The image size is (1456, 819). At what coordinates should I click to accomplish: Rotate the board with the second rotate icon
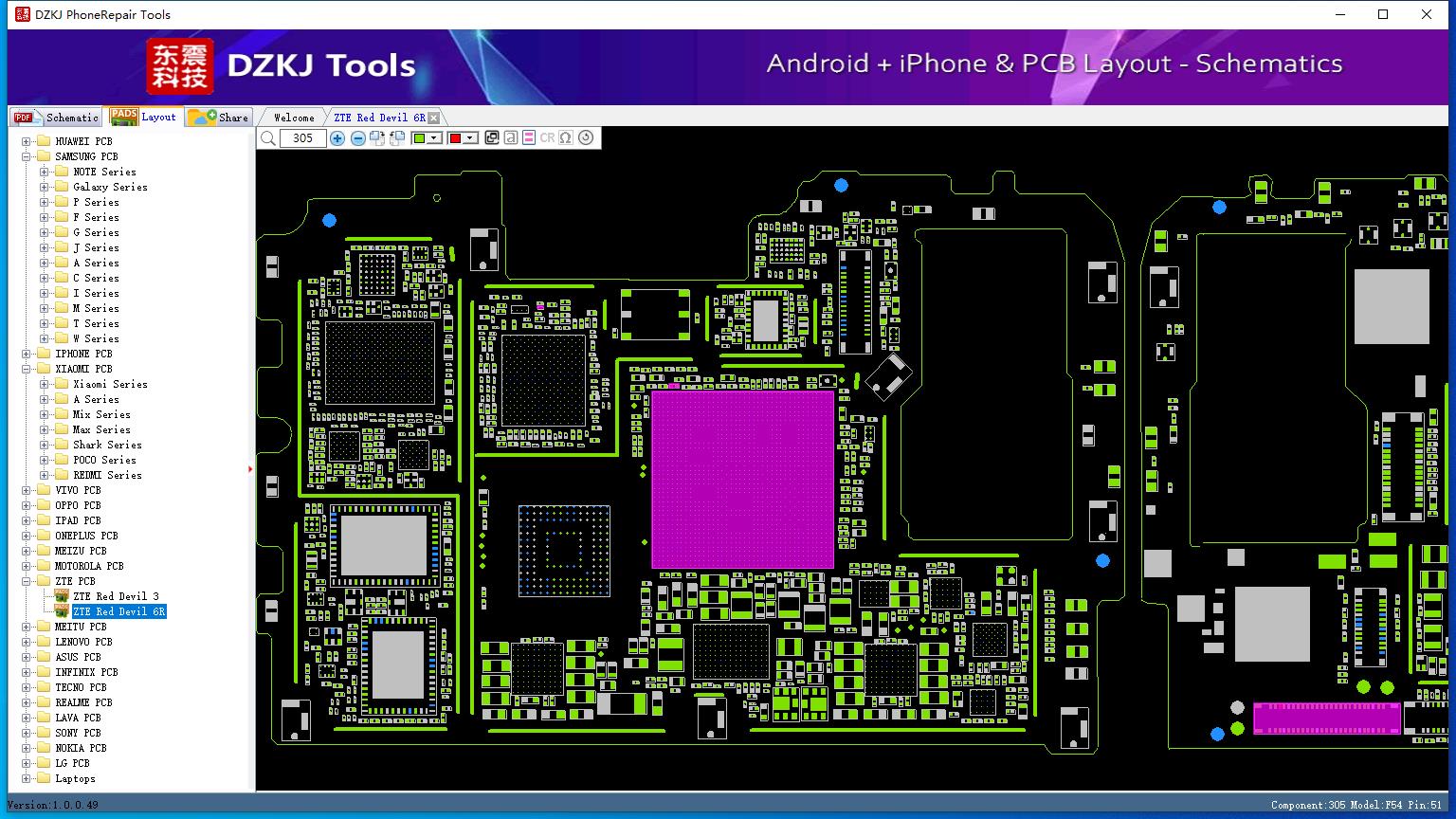[397, 138]
